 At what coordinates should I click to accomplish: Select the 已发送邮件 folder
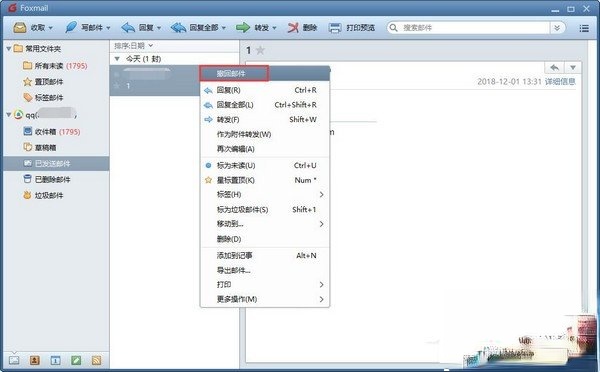point(56,163)
